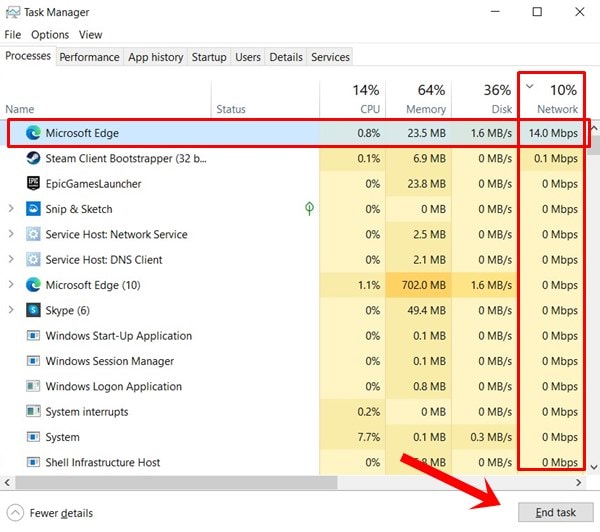600x532 pixels.
Task: Sort by the Disk column header
Action: 484,100
